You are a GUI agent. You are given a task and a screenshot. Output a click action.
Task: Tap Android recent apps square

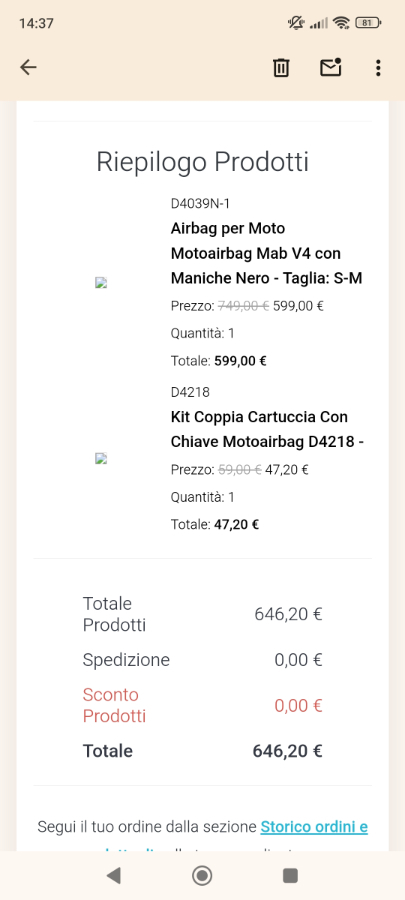click(x=290, y=875)
